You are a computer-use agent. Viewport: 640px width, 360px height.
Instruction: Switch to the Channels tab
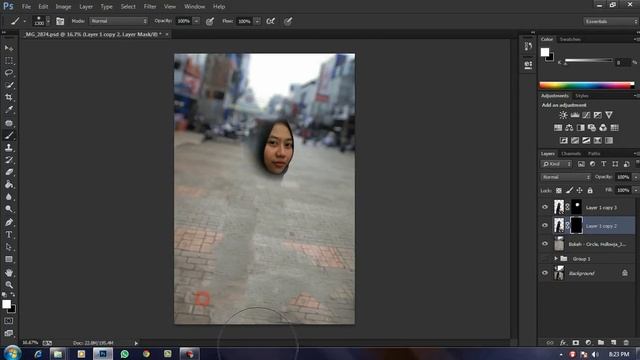pos(571,153)
